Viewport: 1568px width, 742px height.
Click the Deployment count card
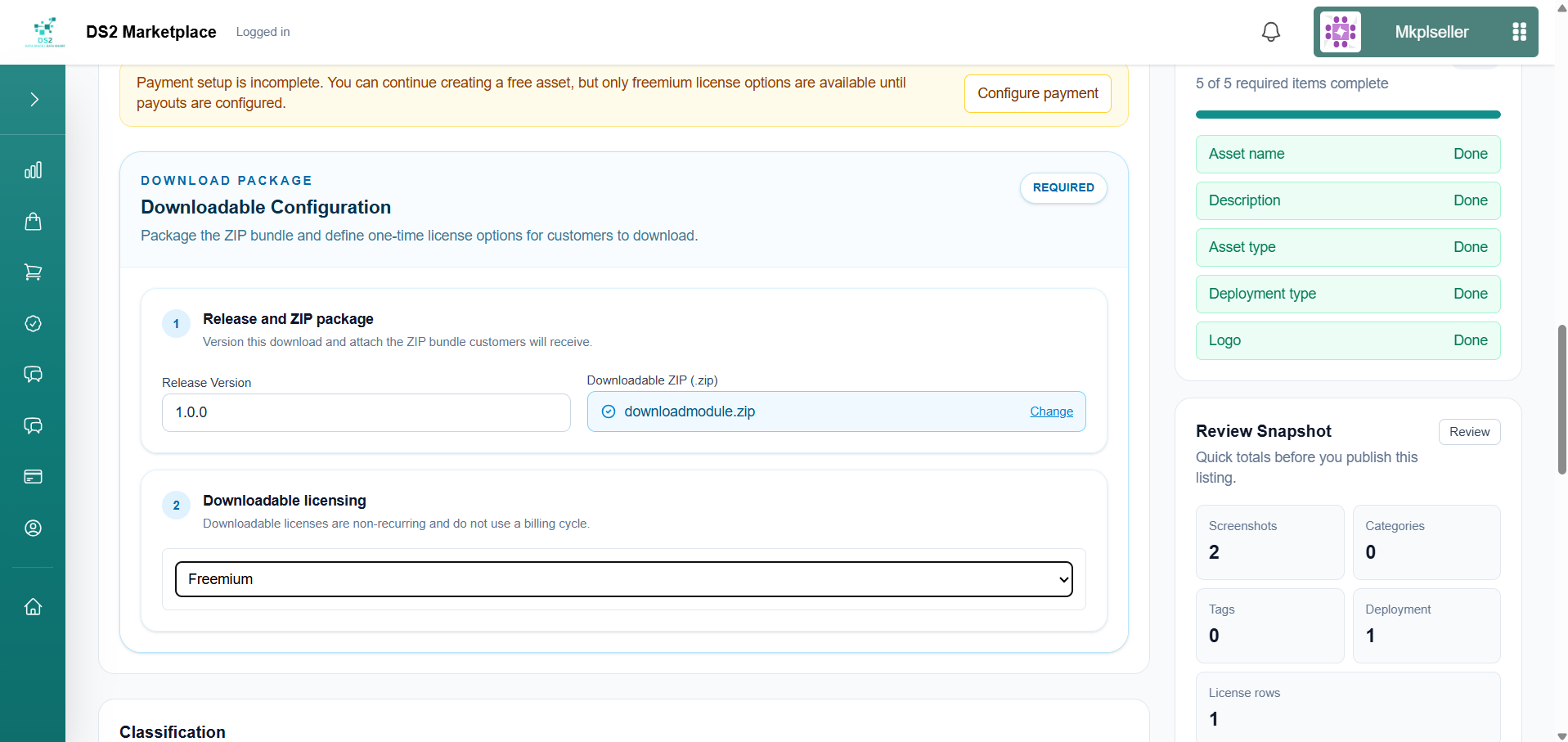[1426, 626]
